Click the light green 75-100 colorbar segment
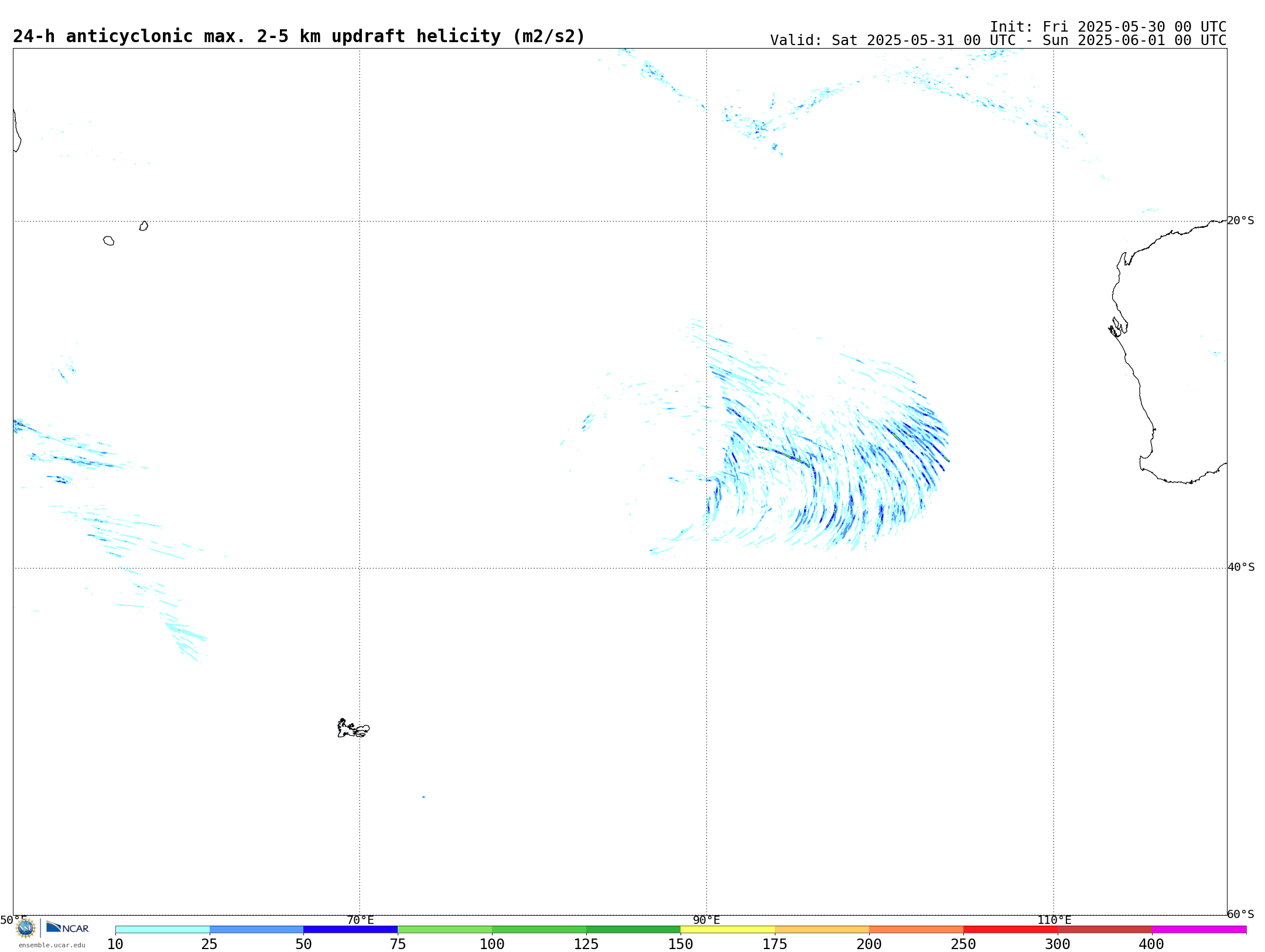 tap(445, 930)
